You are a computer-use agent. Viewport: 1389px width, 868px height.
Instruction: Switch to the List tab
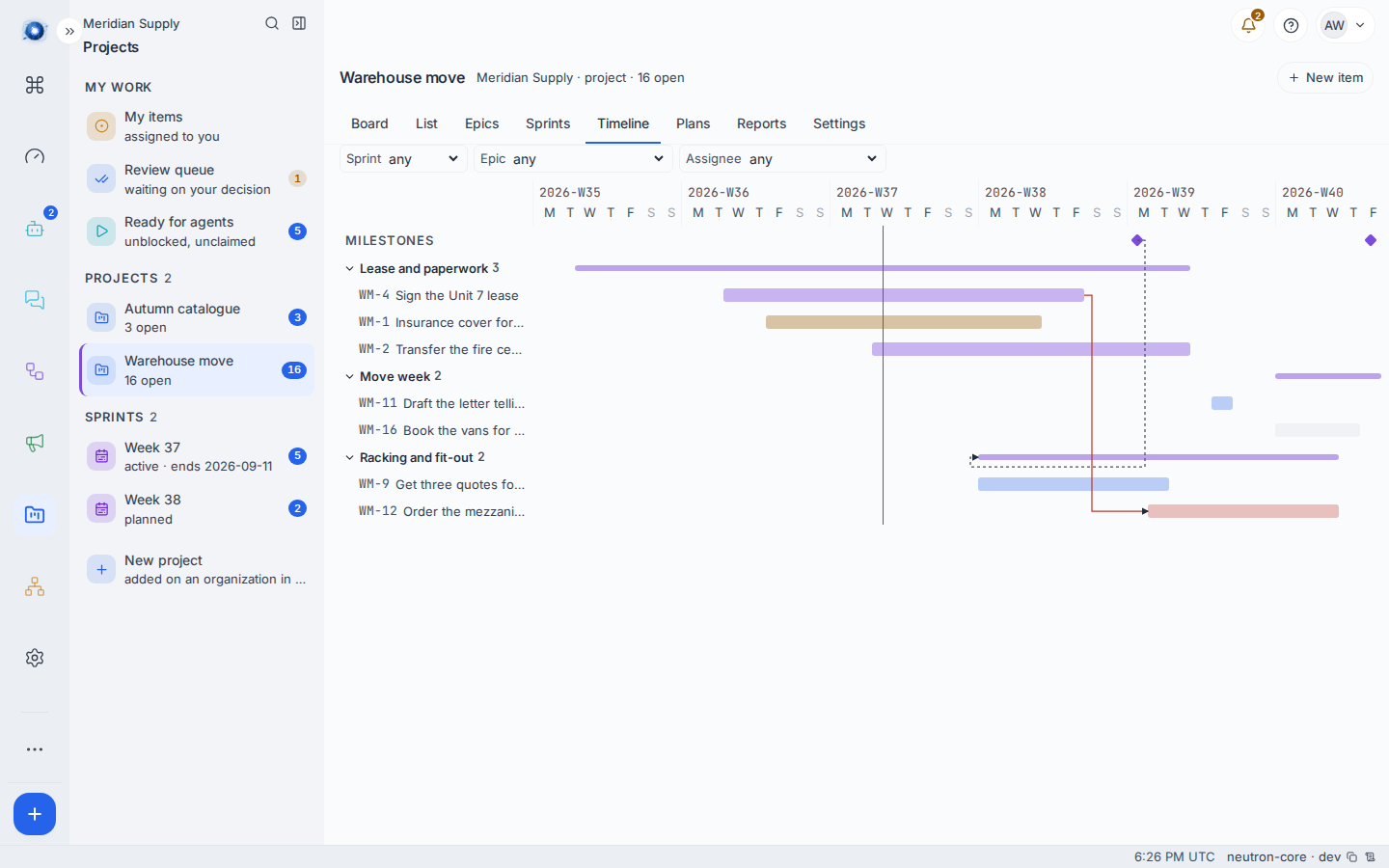[x=426, y=123]
